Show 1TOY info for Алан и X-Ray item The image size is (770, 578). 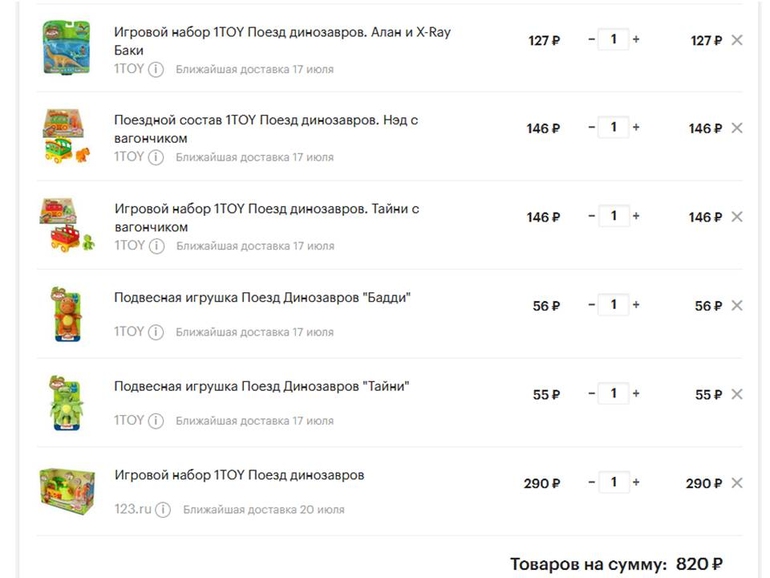coord(156,69)
